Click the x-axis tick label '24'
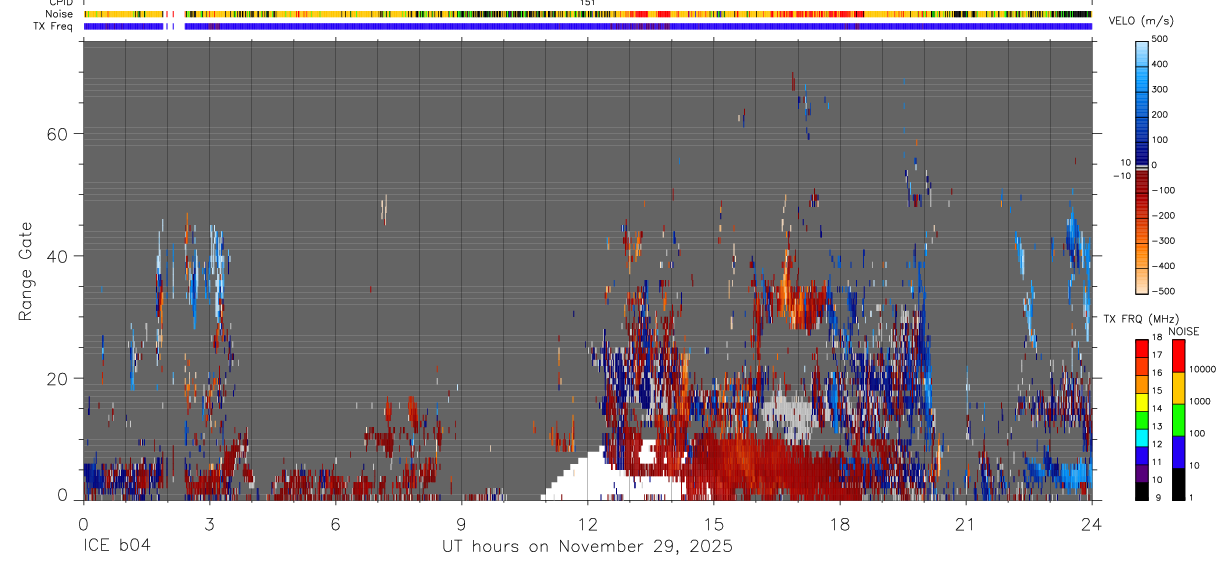 pos(1091,524)
